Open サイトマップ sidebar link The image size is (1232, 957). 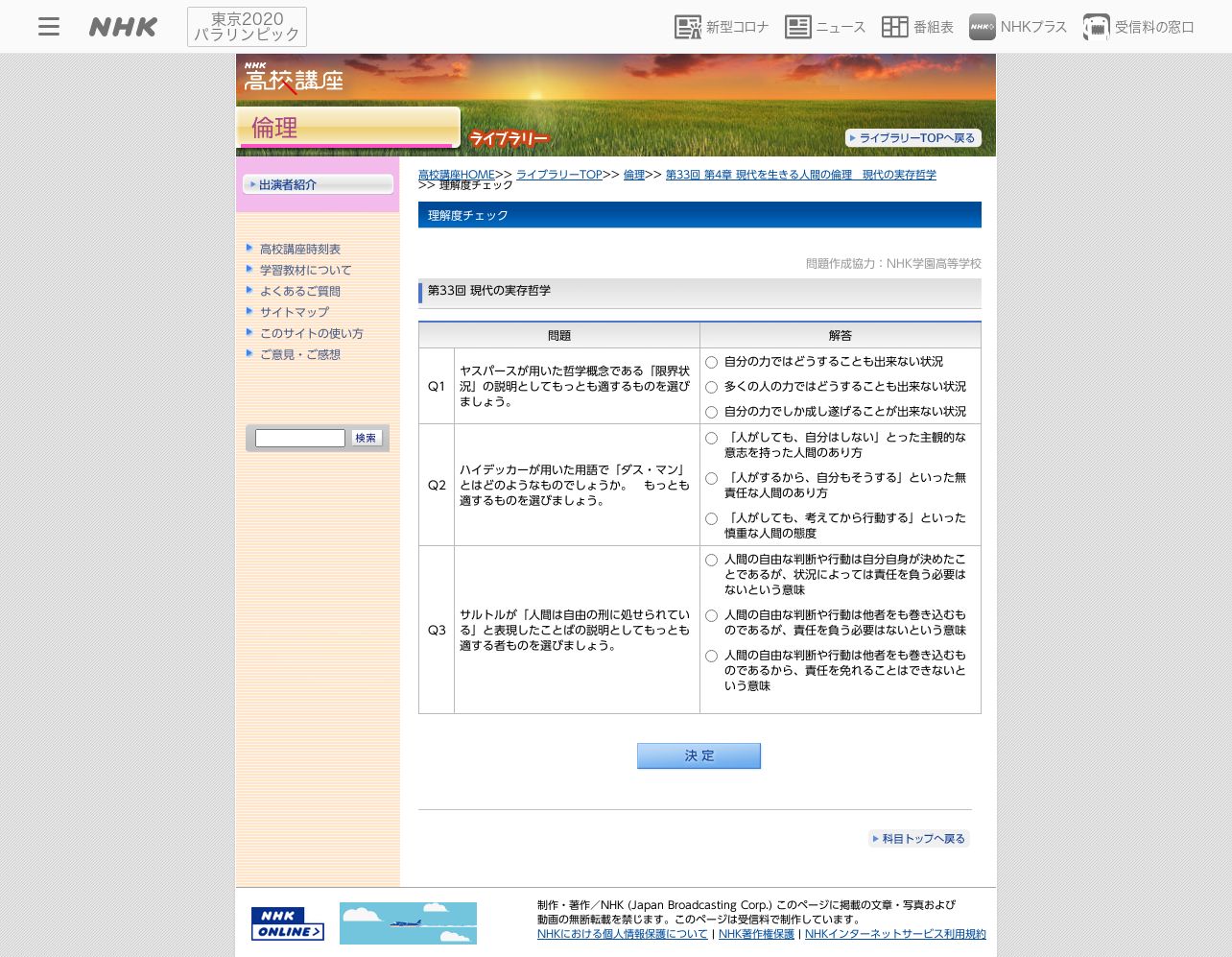(295, 312)
